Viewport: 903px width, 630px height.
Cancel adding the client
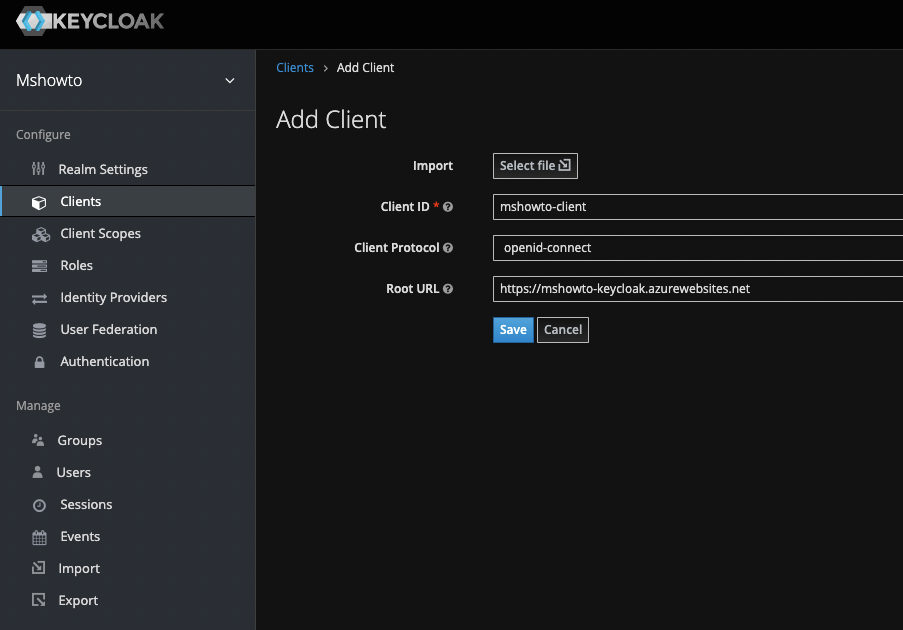tap(563, 330)
